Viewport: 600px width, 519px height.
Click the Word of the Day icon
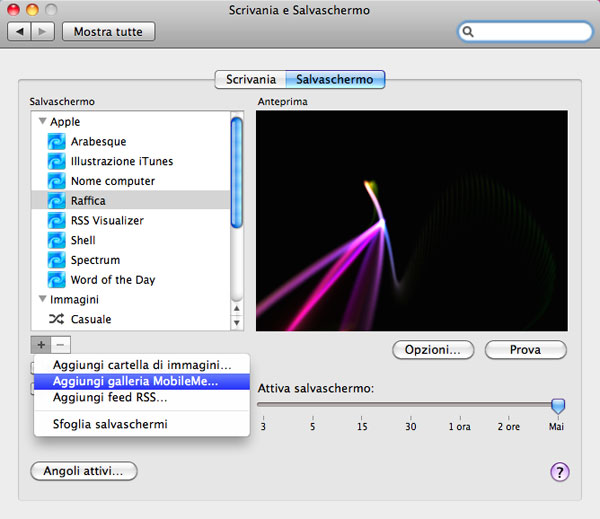pos(56,280)
